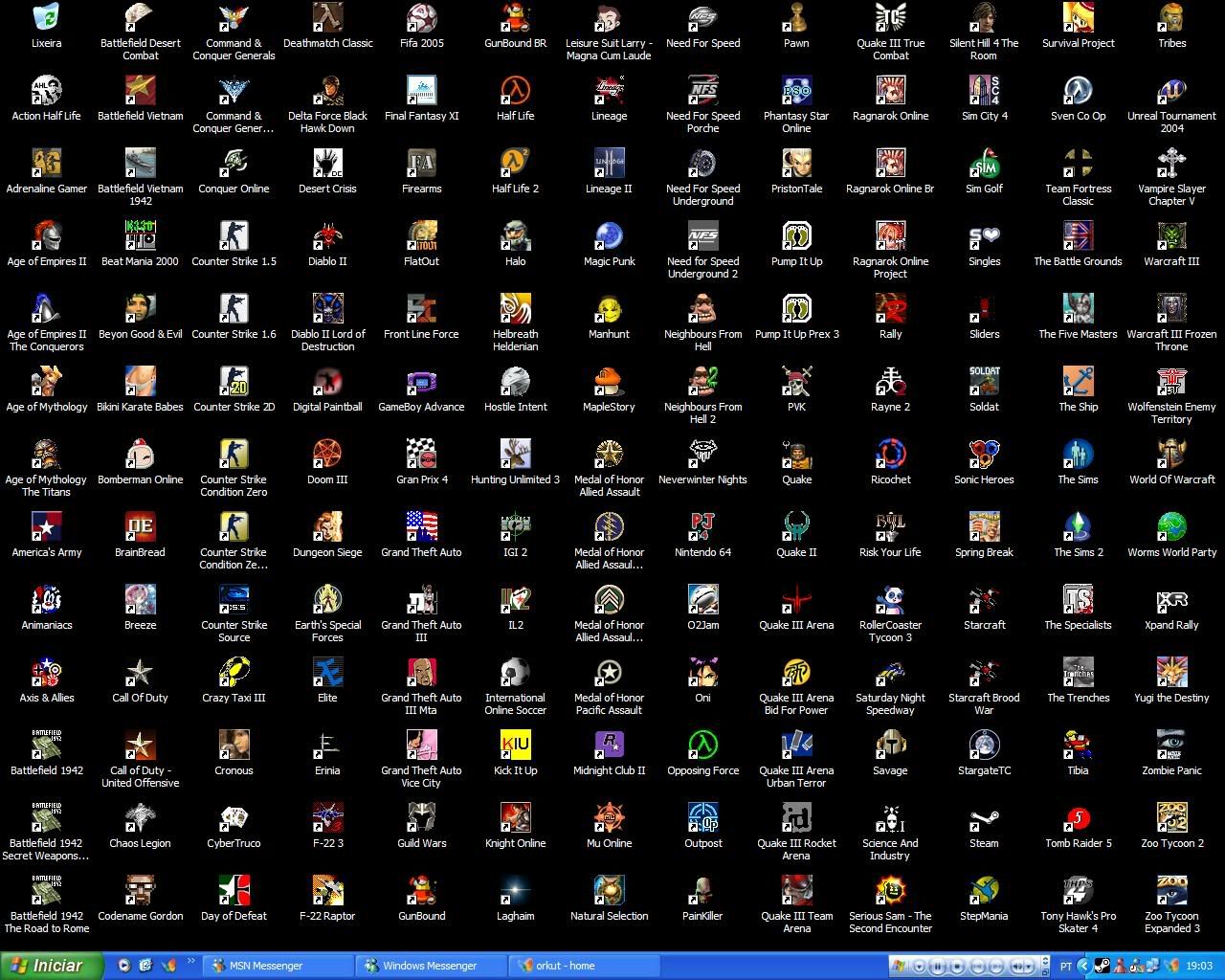
Task: Click the taskbar clock showing 19:03
Action: pyautogui.click(x=1199, y=967)
